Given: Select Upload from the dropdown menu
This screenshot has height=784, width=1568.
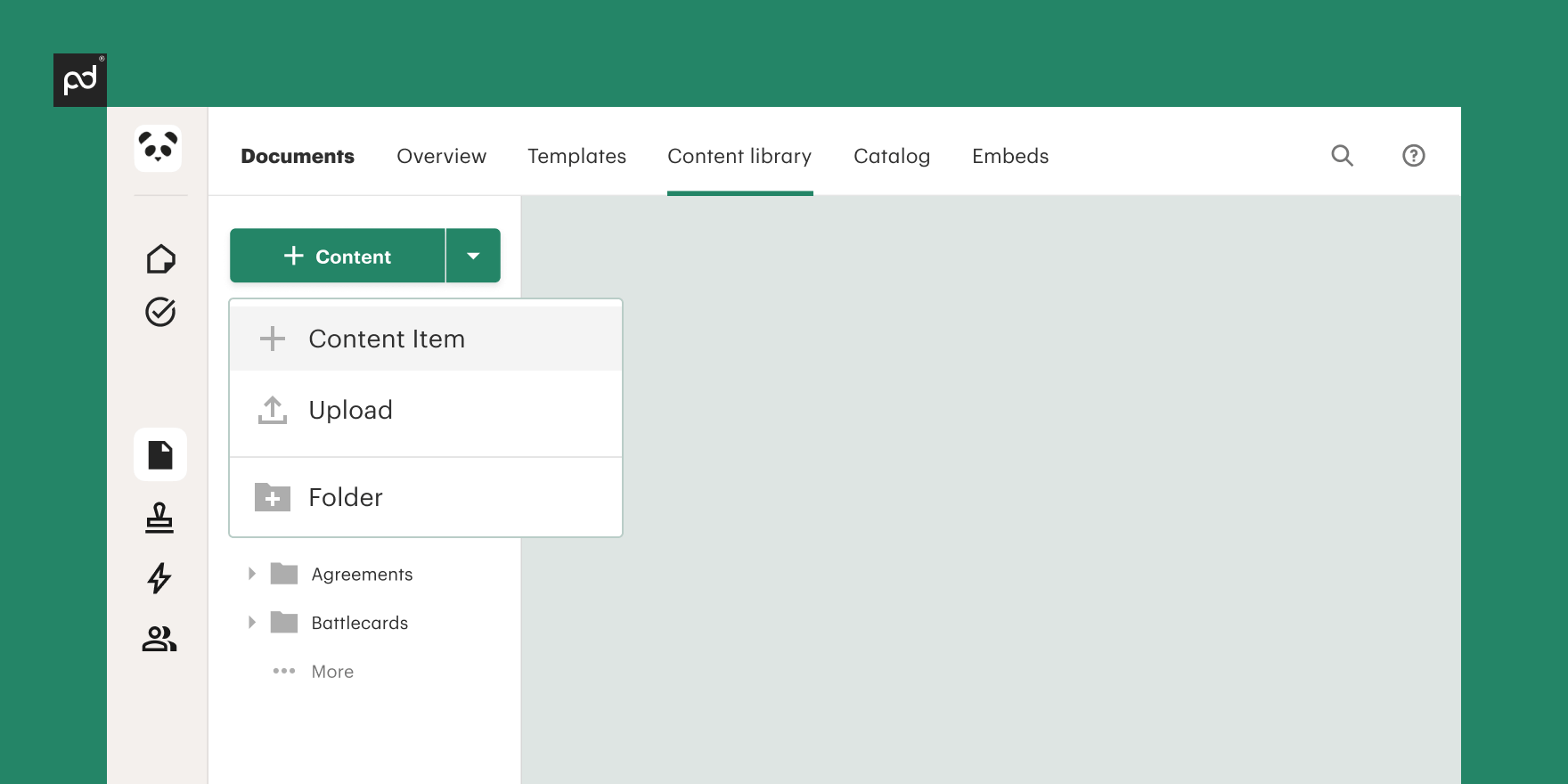Looking at the screenshot, I should 351,411.
